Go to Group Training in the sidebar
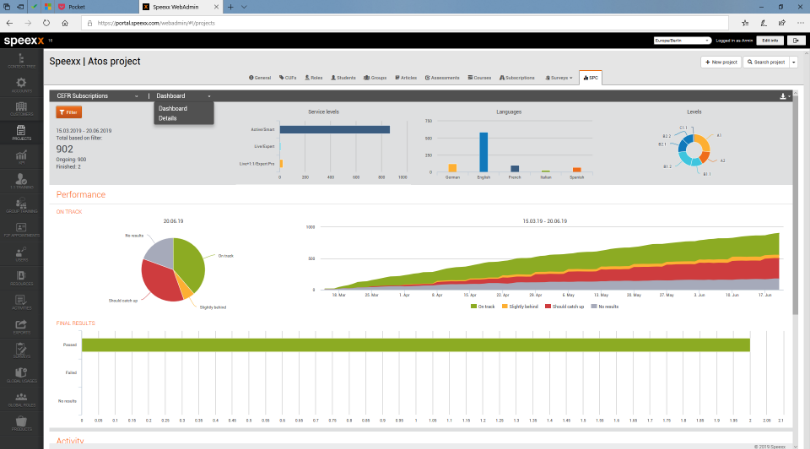Screen dimensions: 810x449 [21, 206]
